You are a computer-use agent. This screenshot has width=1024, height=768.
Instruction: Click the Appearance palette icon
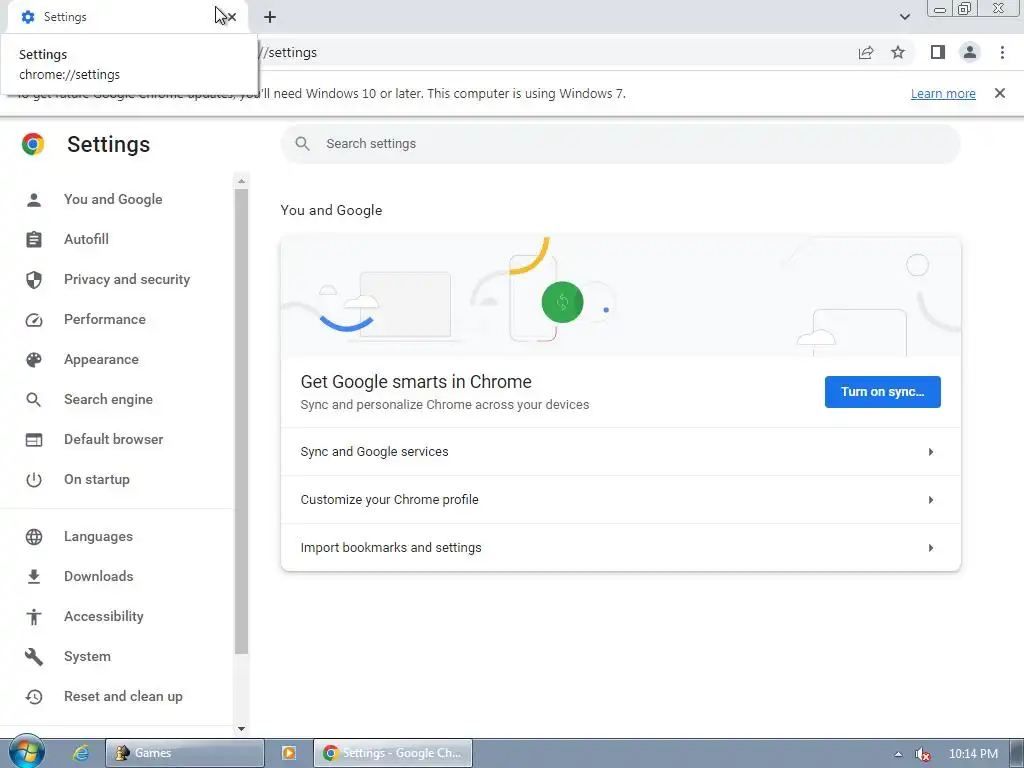(34, 360)
